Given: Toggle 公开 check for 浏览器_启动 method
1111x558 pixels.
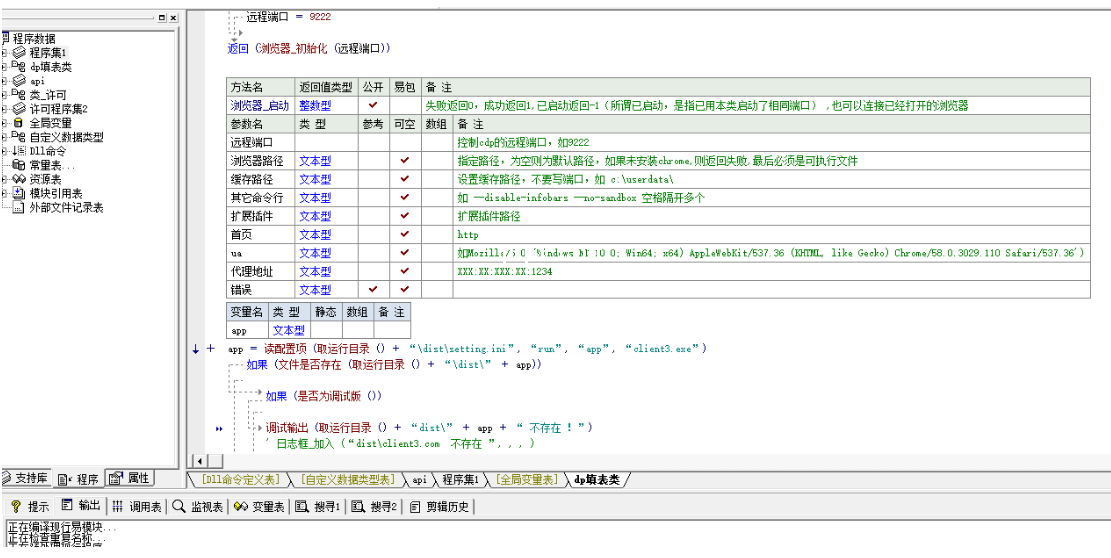Looking at the screenshot, I should [x=373, y=105].
